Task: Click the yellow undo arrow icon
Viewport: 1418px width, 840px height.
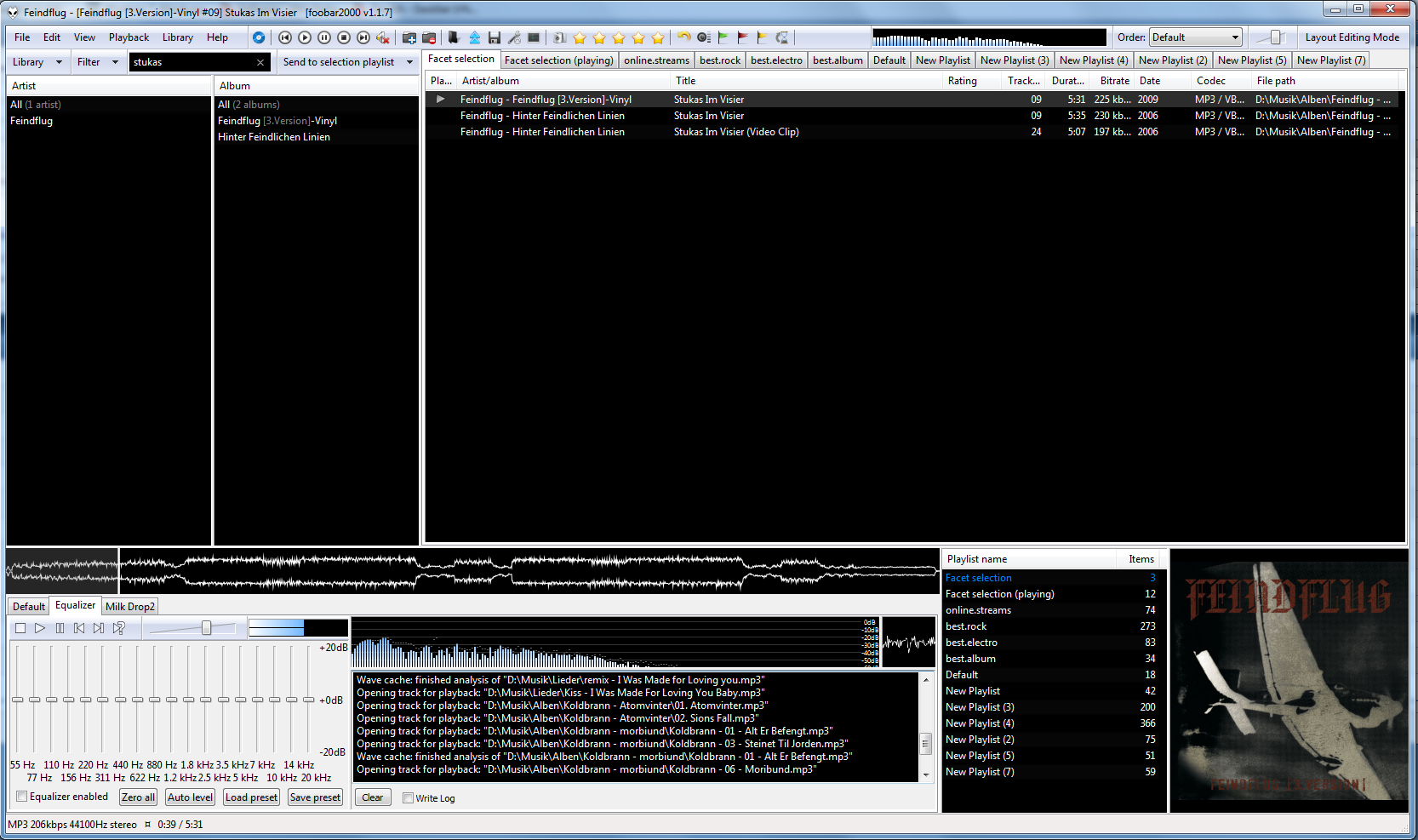Action: coord(683,37)
